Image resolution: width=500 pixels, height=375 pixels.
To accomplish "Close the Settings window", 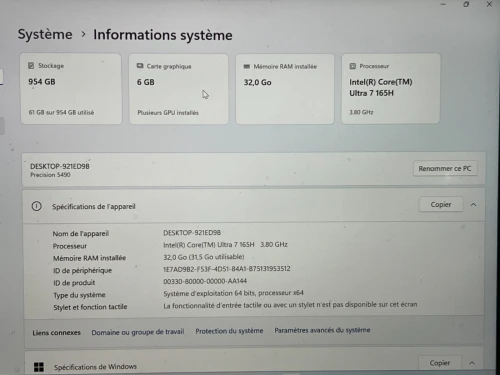I will coord(489,4).
